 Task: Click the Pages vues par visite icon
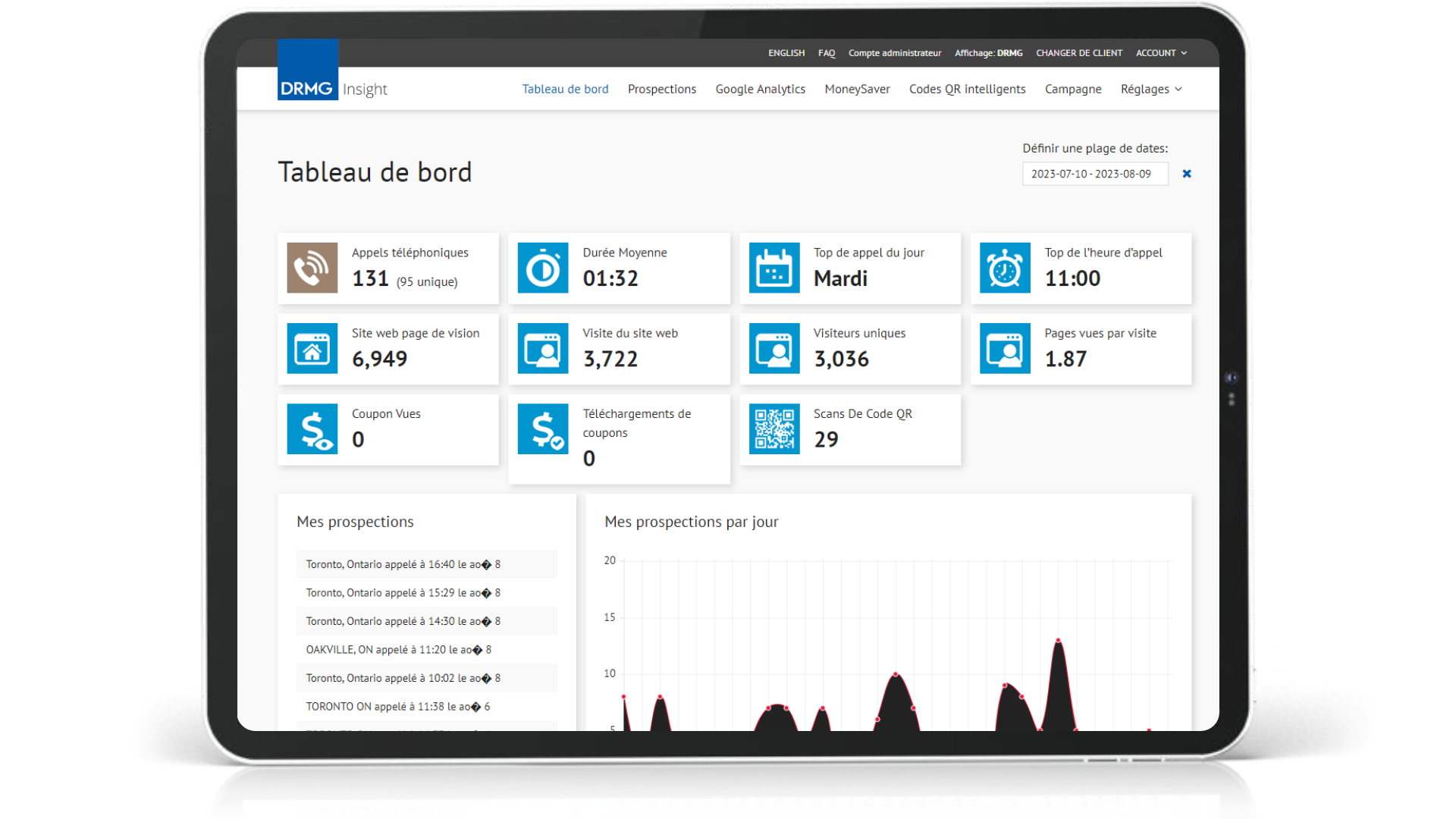(x=1005, y=348)
